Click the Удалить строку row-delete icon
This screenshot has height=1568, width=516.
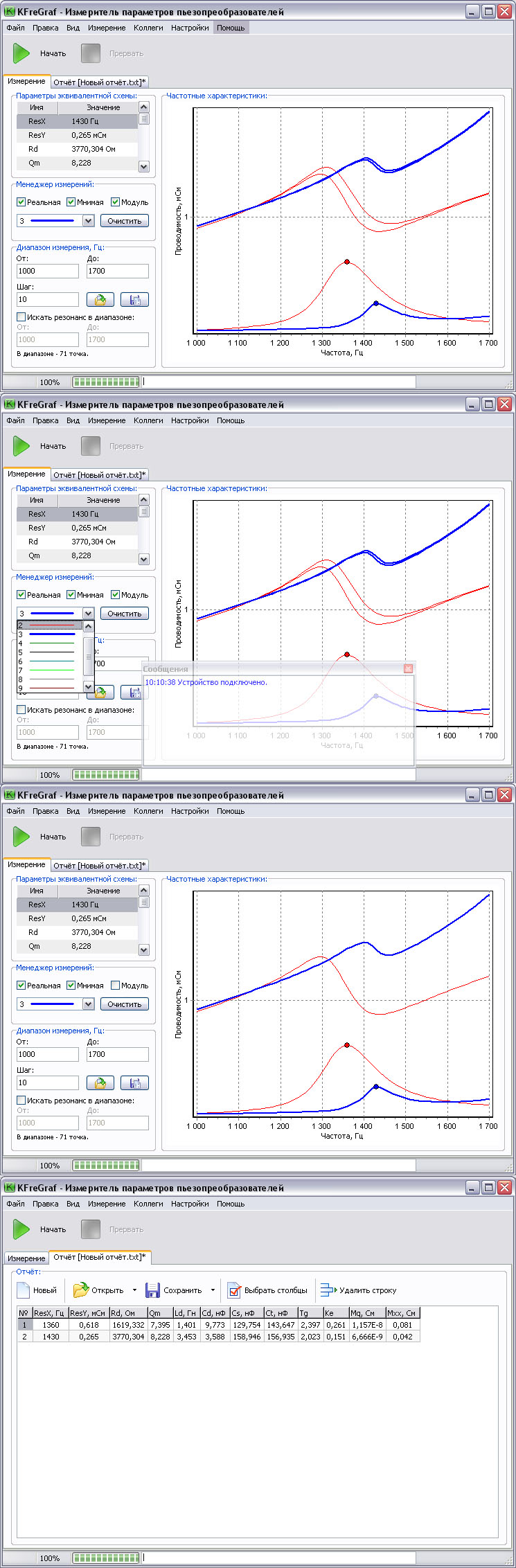pyautogui.click(x=327, y=1290)
